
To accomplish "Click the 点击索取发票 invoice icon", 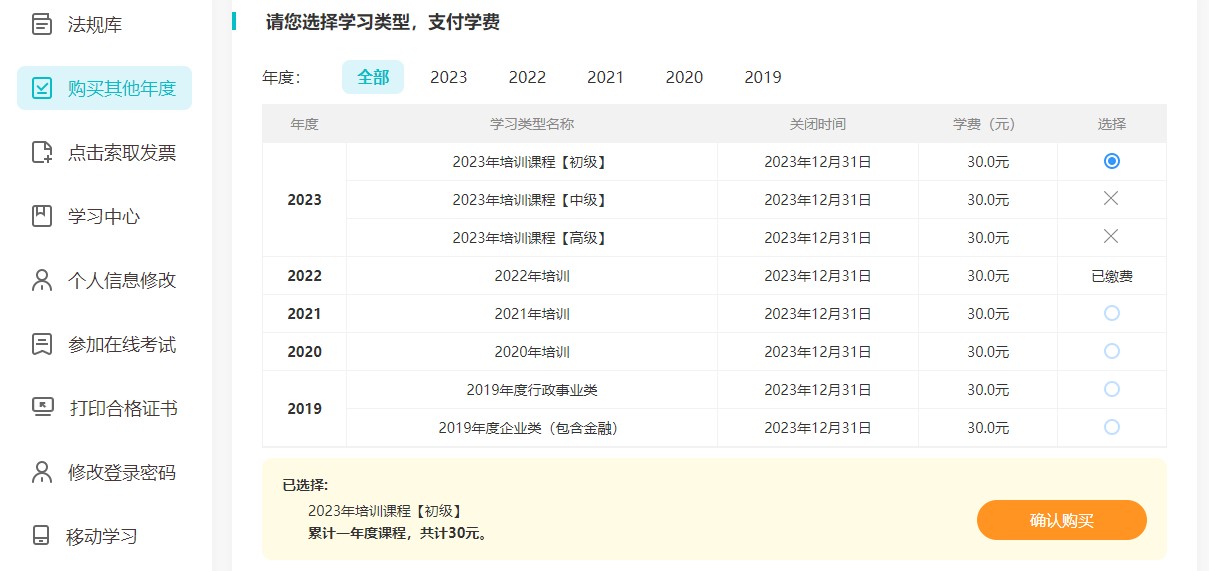I will [42, 152].
